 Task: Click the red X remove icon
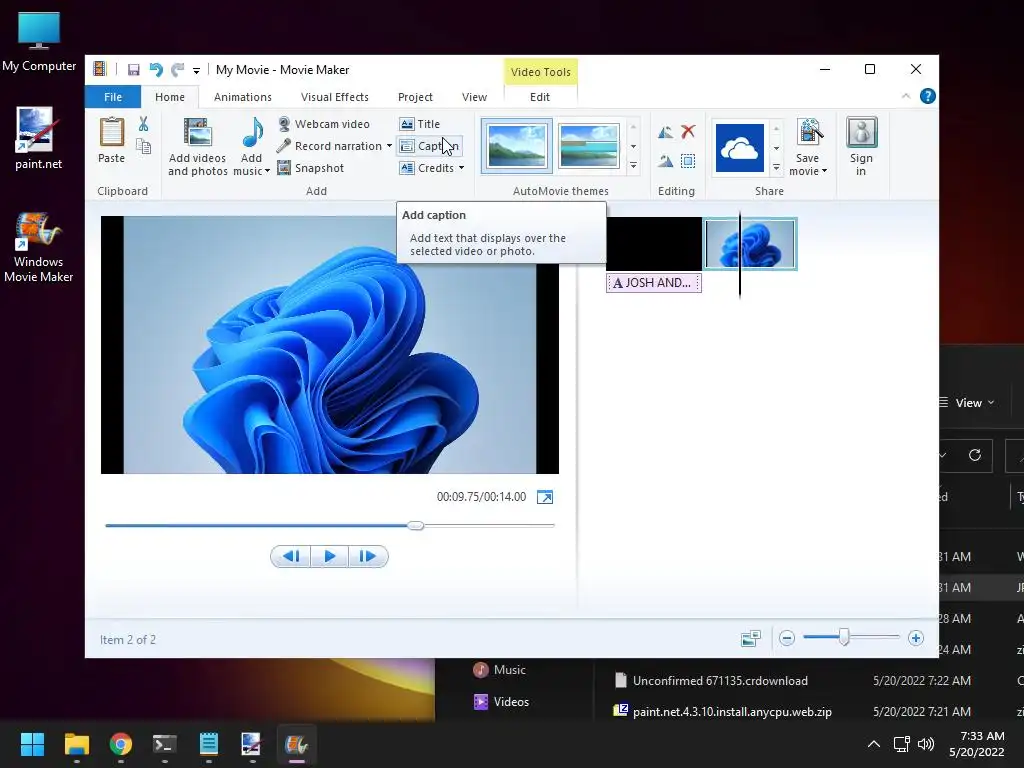click(x=688, y=132)
